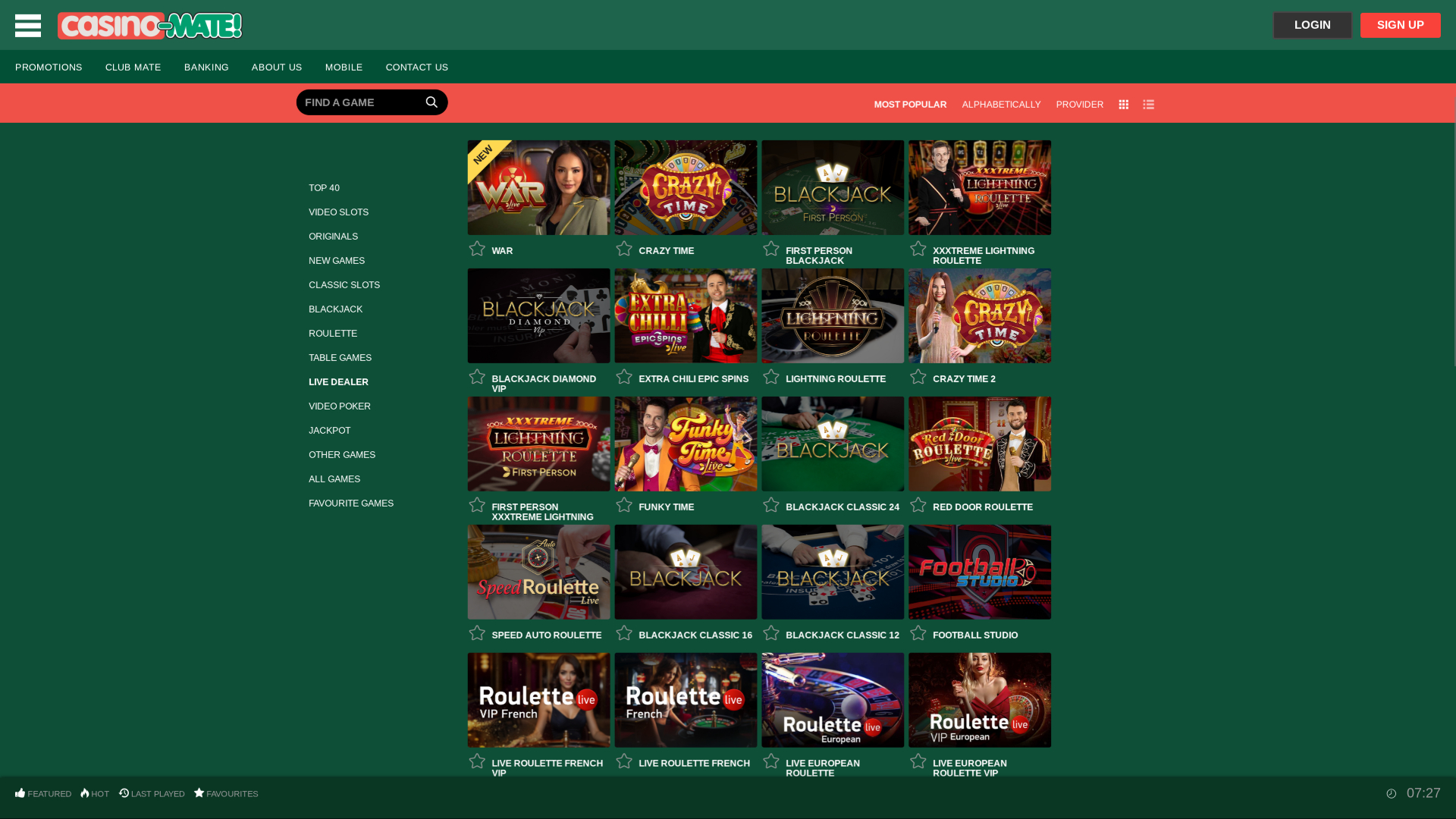Screen dimensions: 1456x819
Task: Select Video Slots in the sidebar
Action: [338, 212]
